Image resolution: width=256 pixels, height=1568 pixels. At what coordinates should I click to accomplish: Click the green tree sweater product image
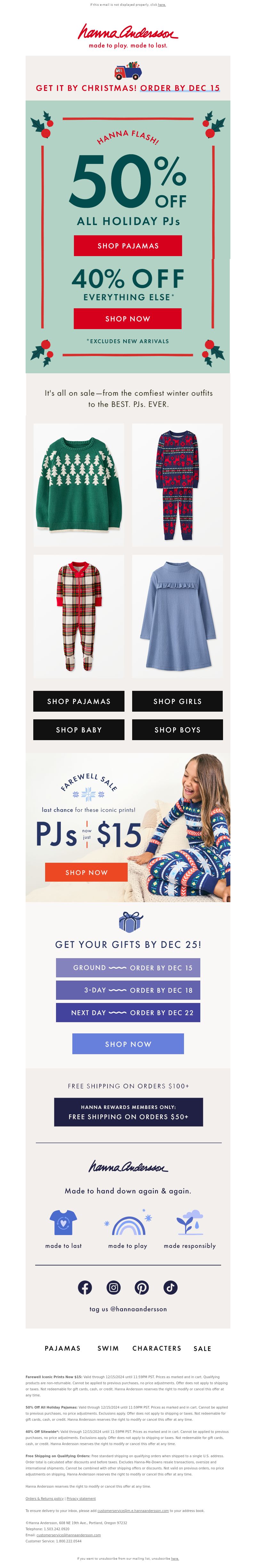(x=79, y=485)
